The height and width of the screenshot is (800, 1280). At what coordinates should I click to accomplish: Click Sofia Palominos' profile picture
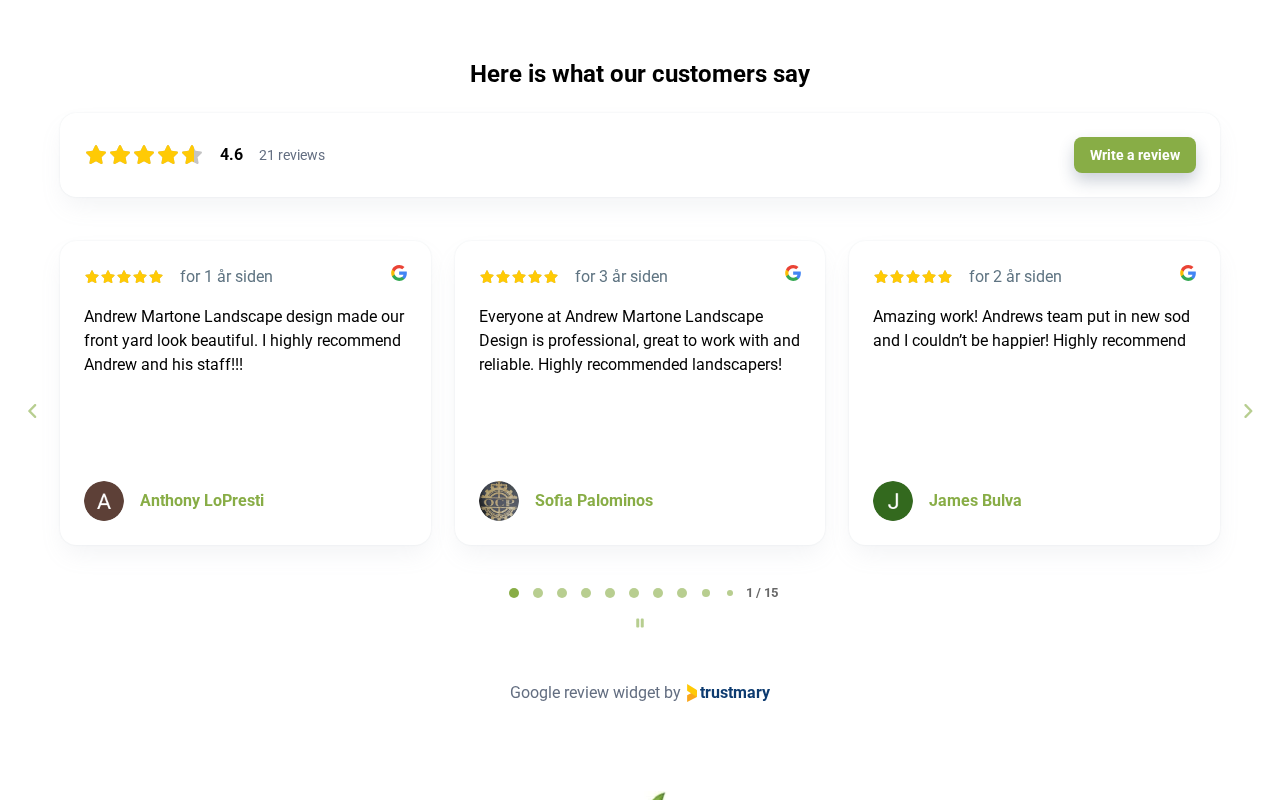point(499,501)
